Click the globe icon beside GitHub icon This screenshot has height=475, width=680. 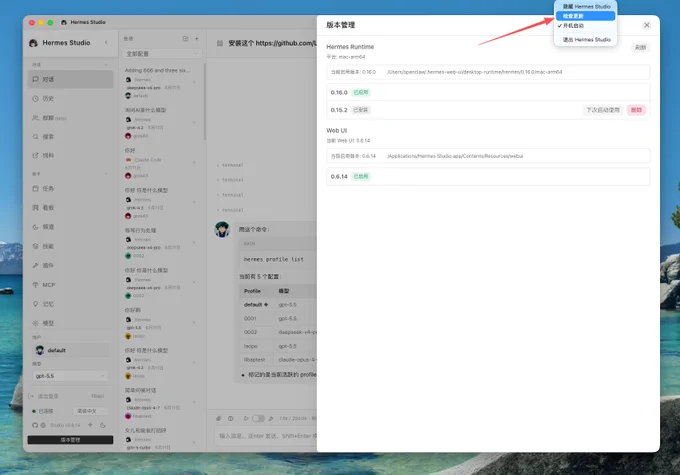point(43,425)
